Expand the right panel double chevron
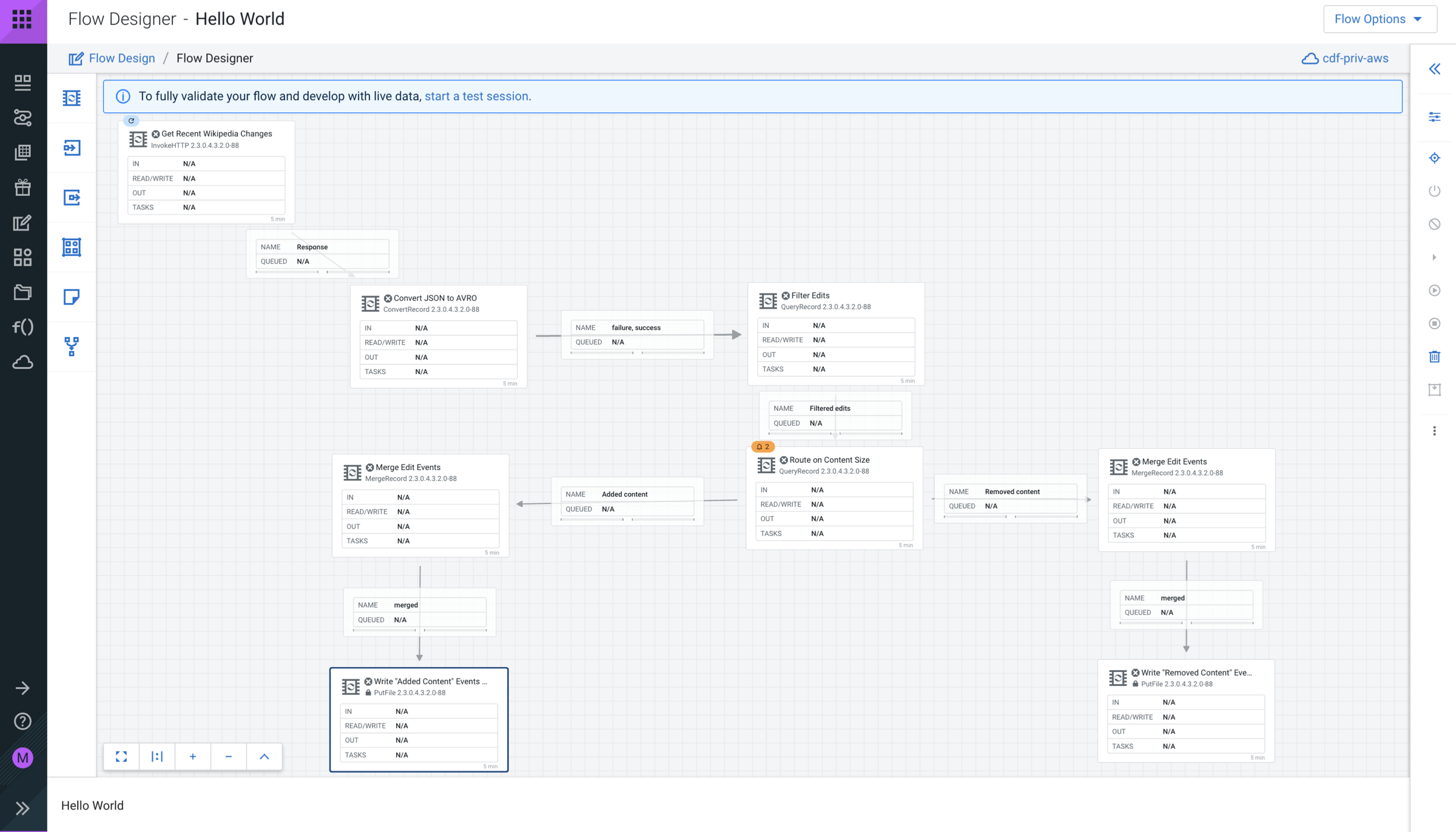 pos(1434,69)
